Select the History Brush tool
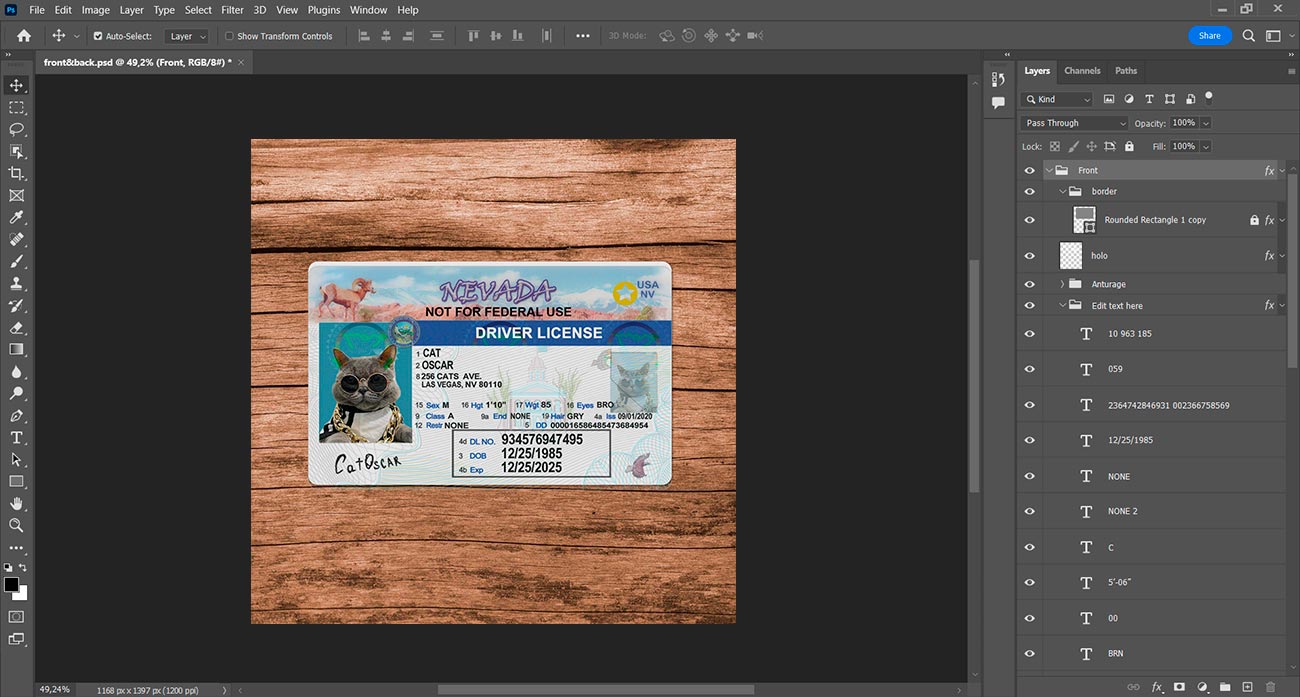 [16, 306]
